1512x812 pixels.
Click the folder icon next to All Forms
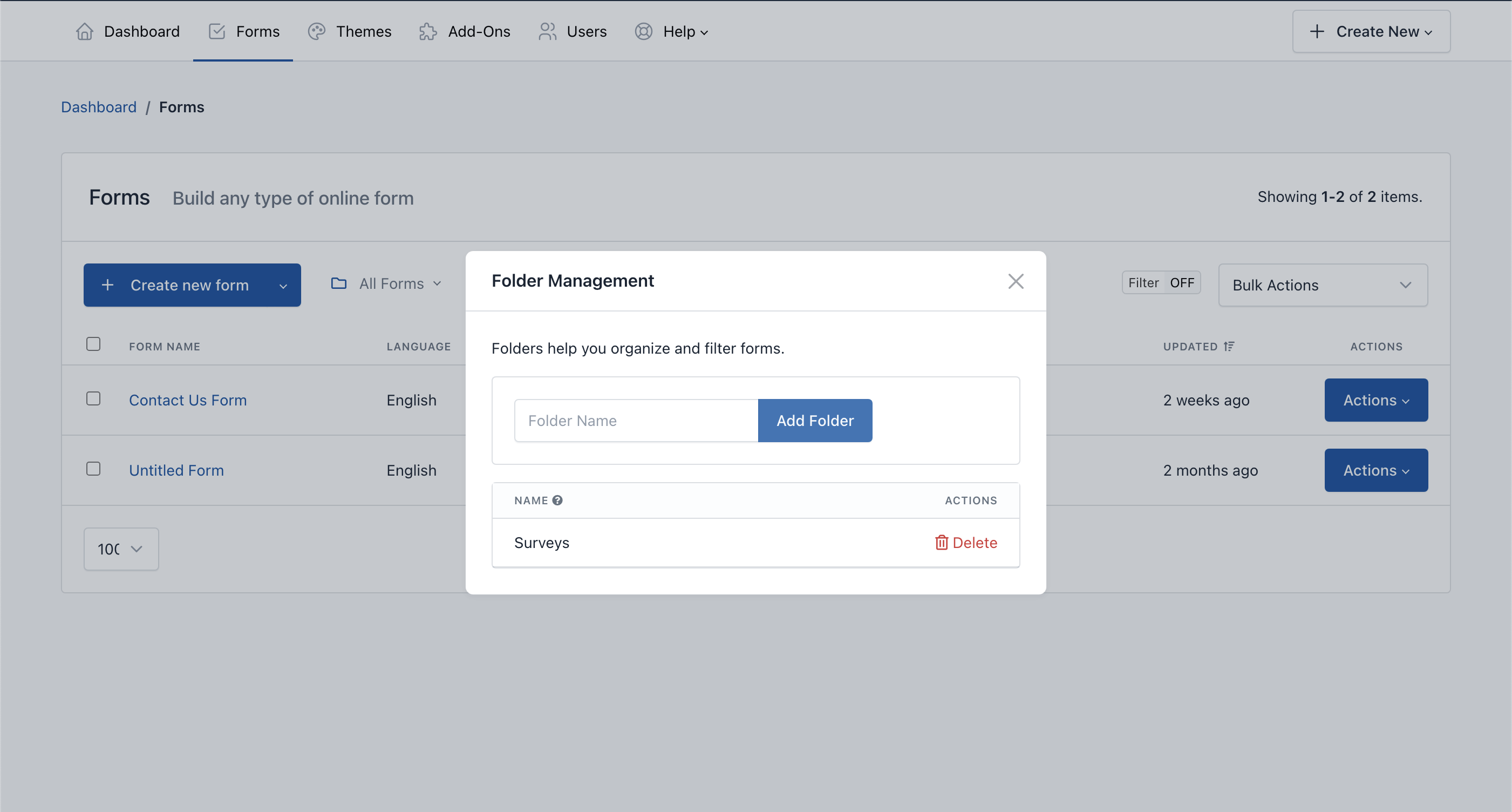point(339,283)
